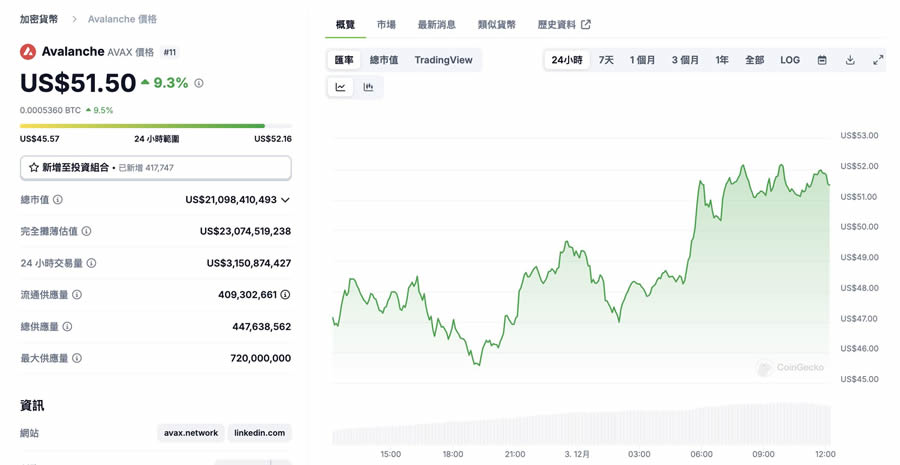Viewport: 900px width, 465px height.
Task: Click the US$45.57 range low label
Action: 40,139
